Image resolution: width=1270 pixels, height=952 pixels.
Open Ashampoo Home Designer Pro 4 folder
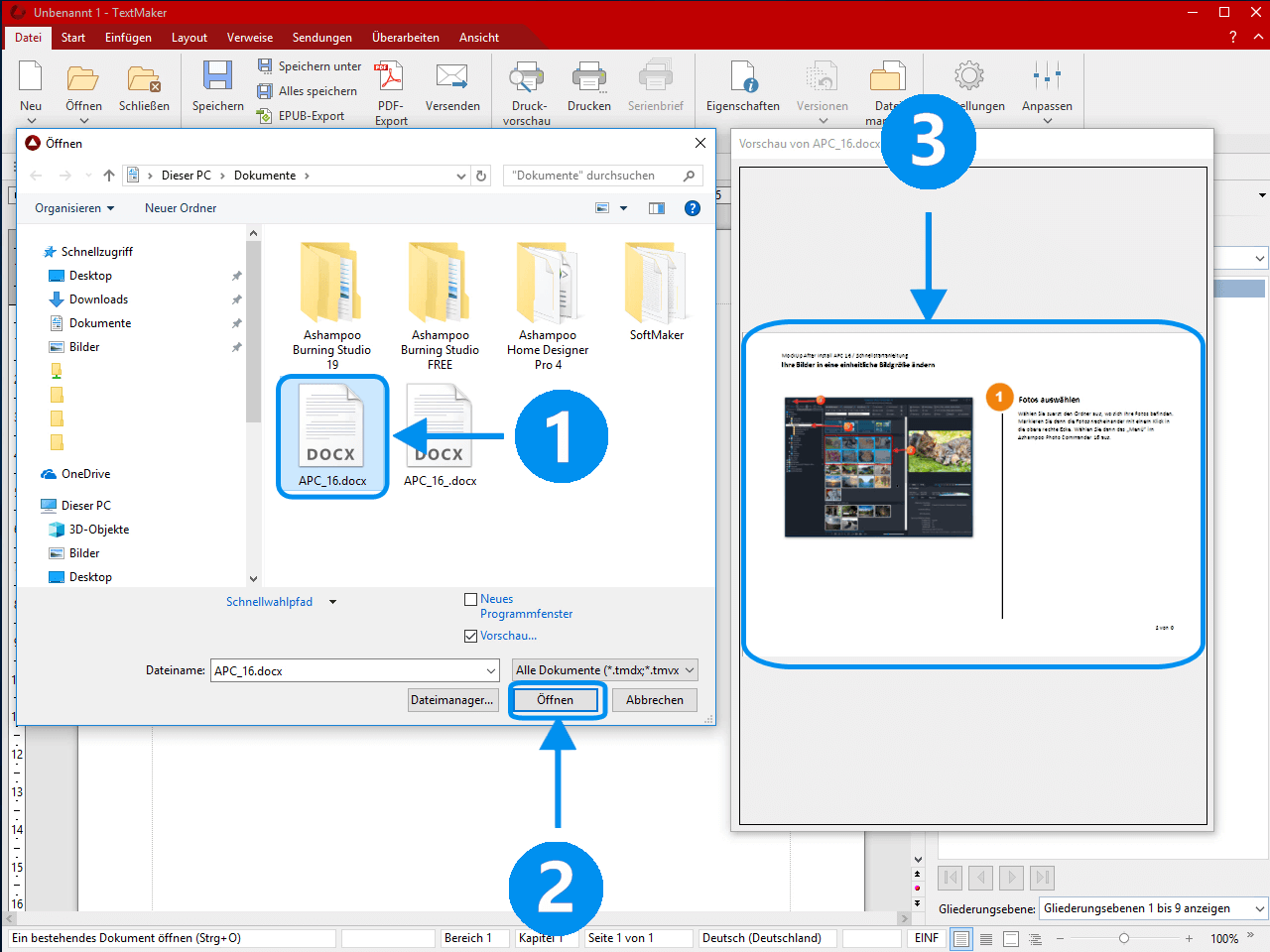tap(548, 305)
